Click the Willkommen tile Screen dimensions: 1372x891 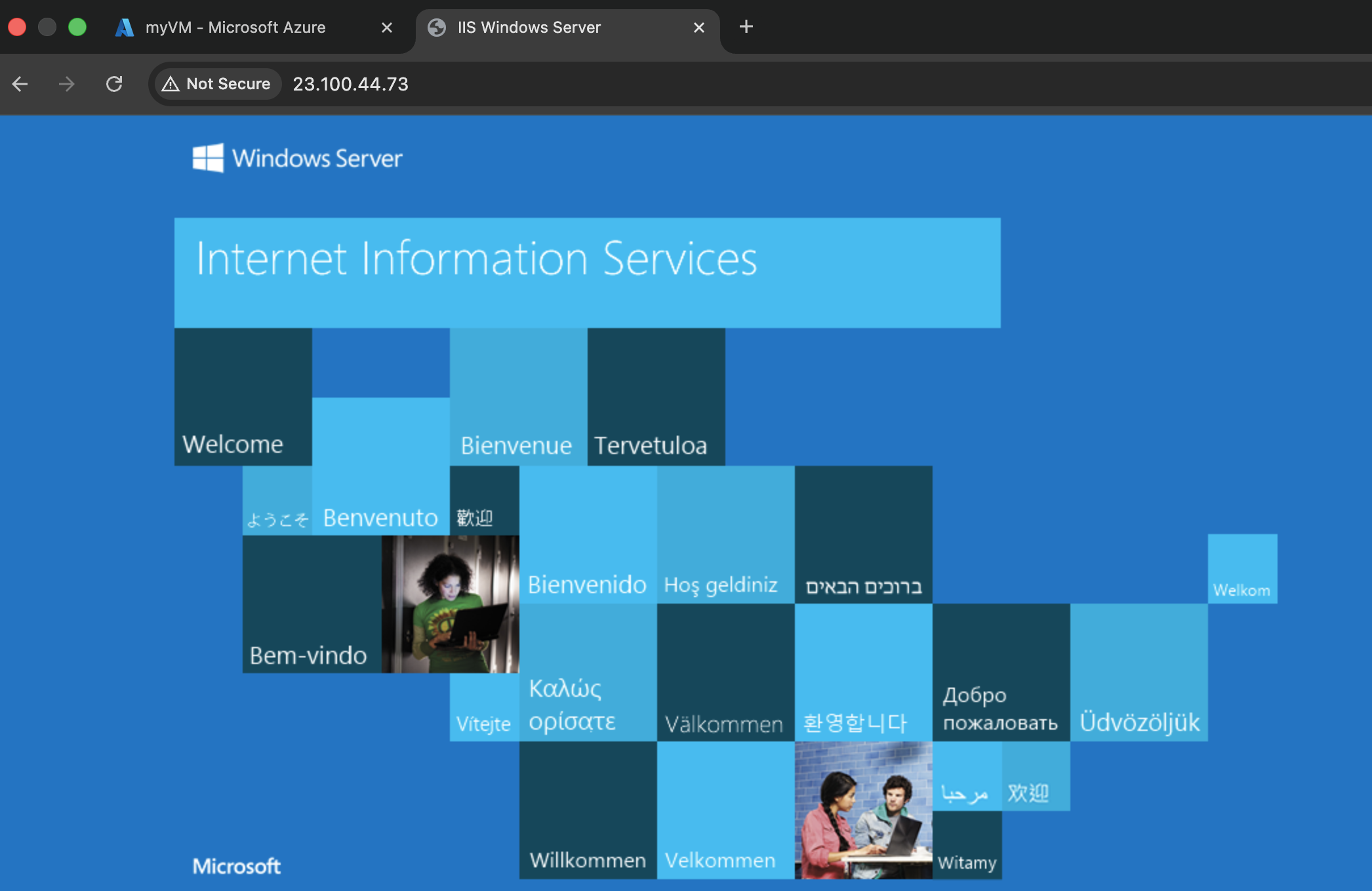[x=588, y=810]
